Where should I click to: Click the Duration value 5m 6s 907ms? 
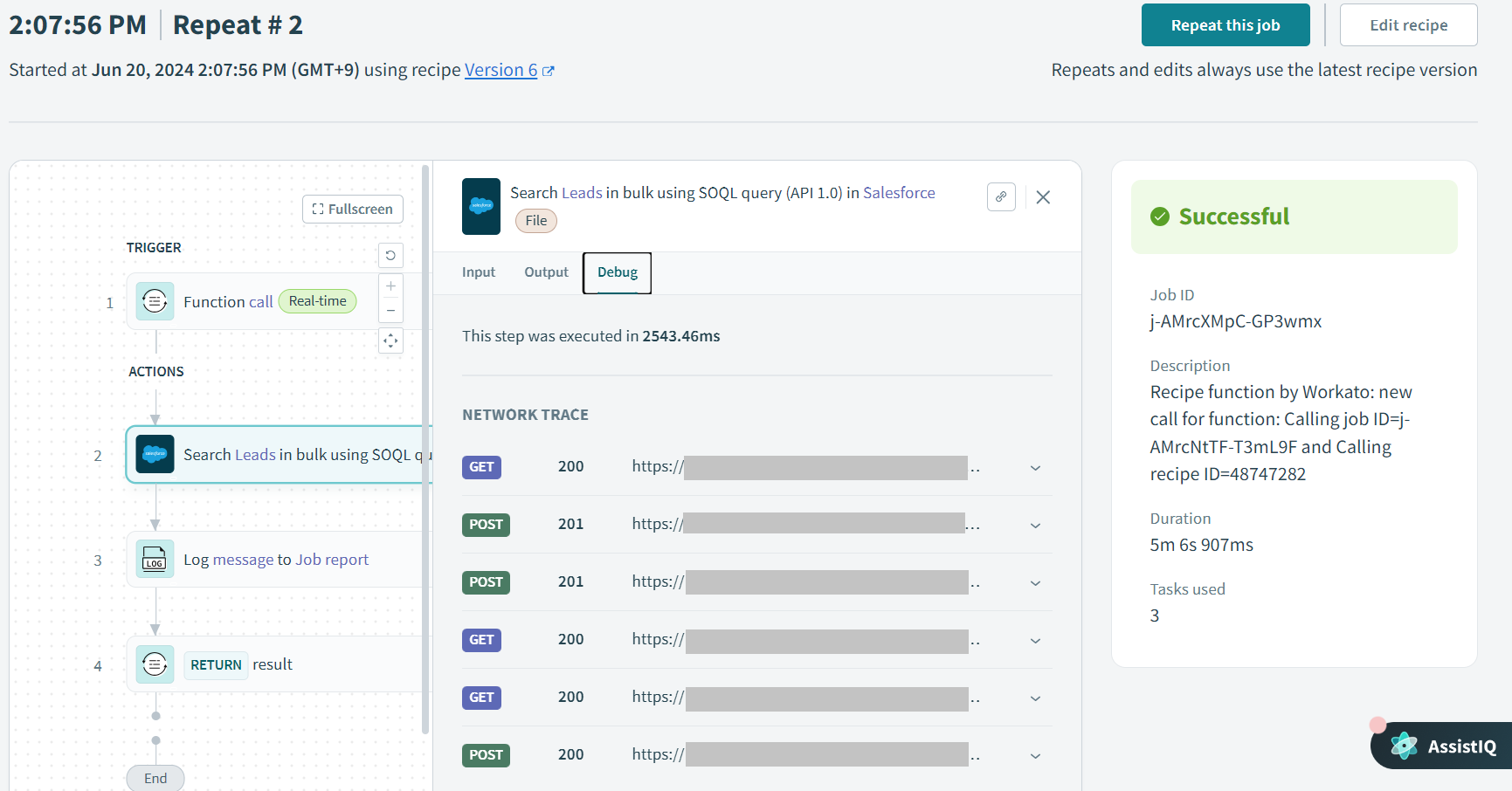point(1202,545)
